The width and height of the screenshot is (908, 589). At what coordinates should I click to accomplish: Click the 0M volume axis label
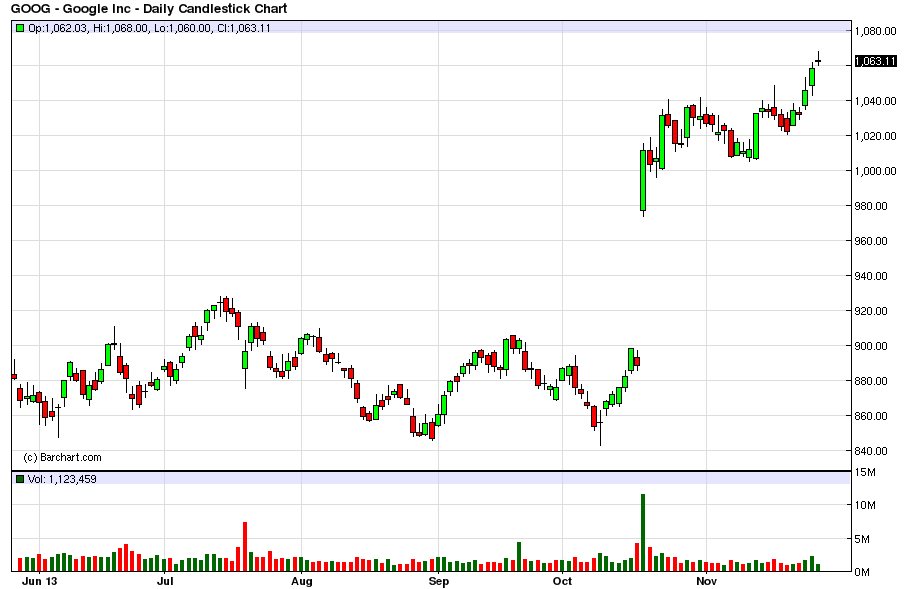(862, 572)
